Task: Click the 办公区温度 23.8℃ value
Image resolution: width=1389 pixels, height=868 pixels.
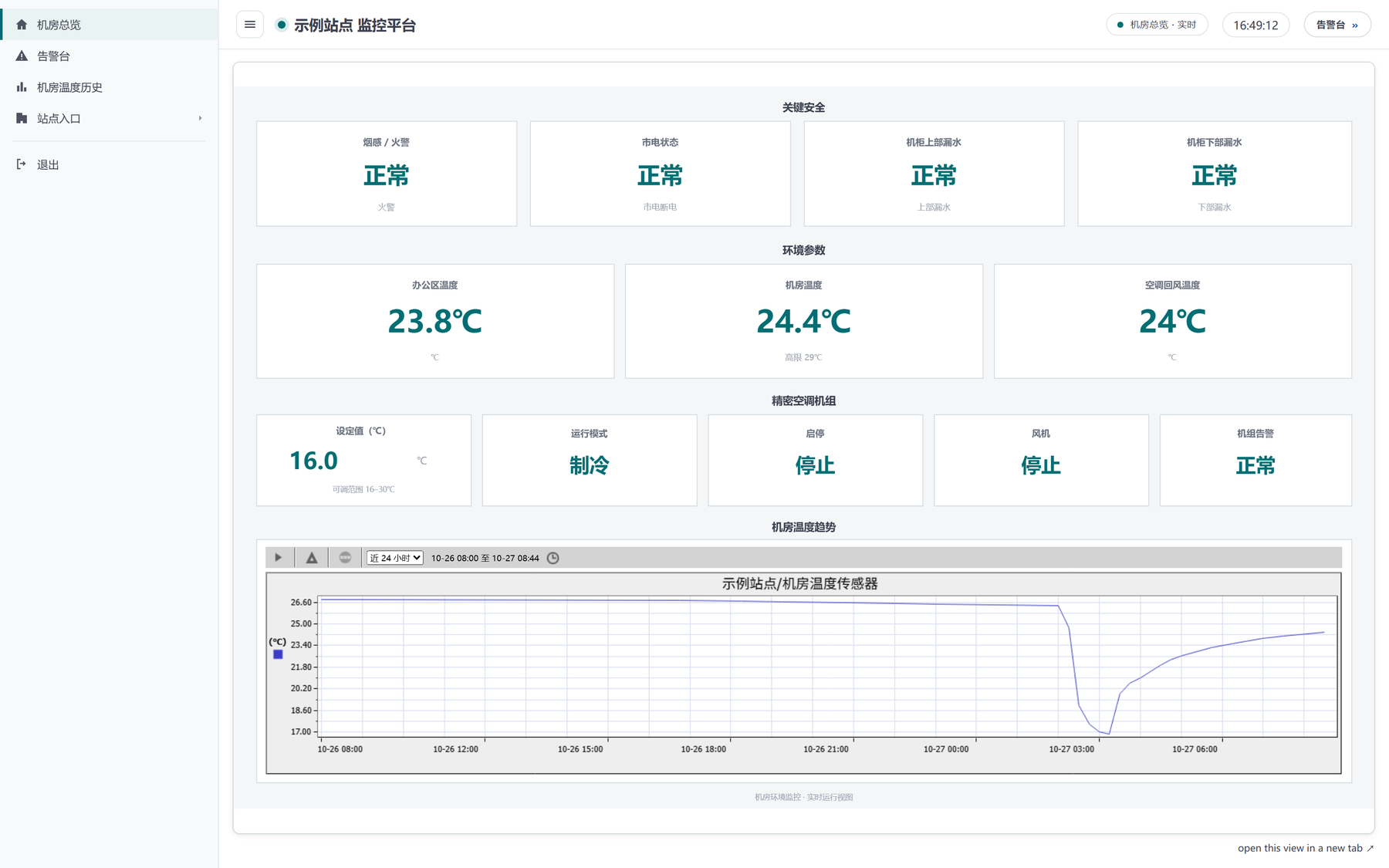Action: (434, 321)
